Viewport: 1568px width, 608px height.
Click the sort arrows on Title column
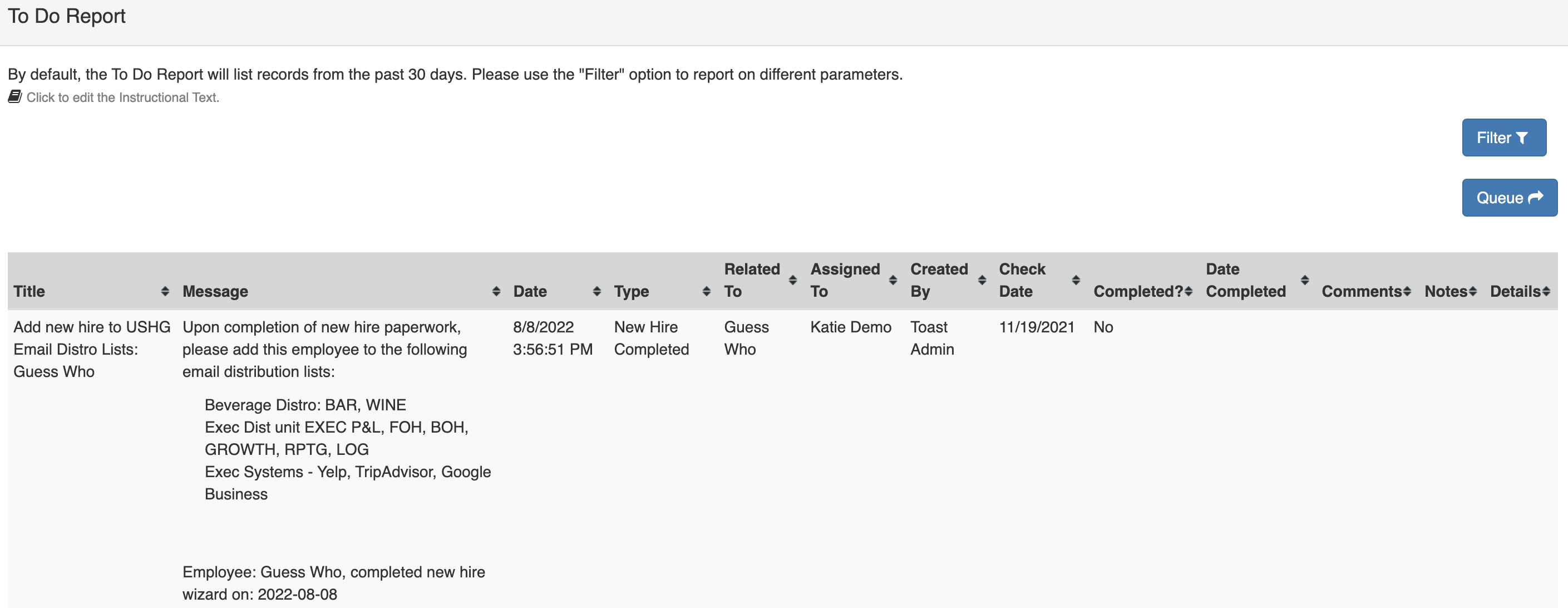point(166,291)
